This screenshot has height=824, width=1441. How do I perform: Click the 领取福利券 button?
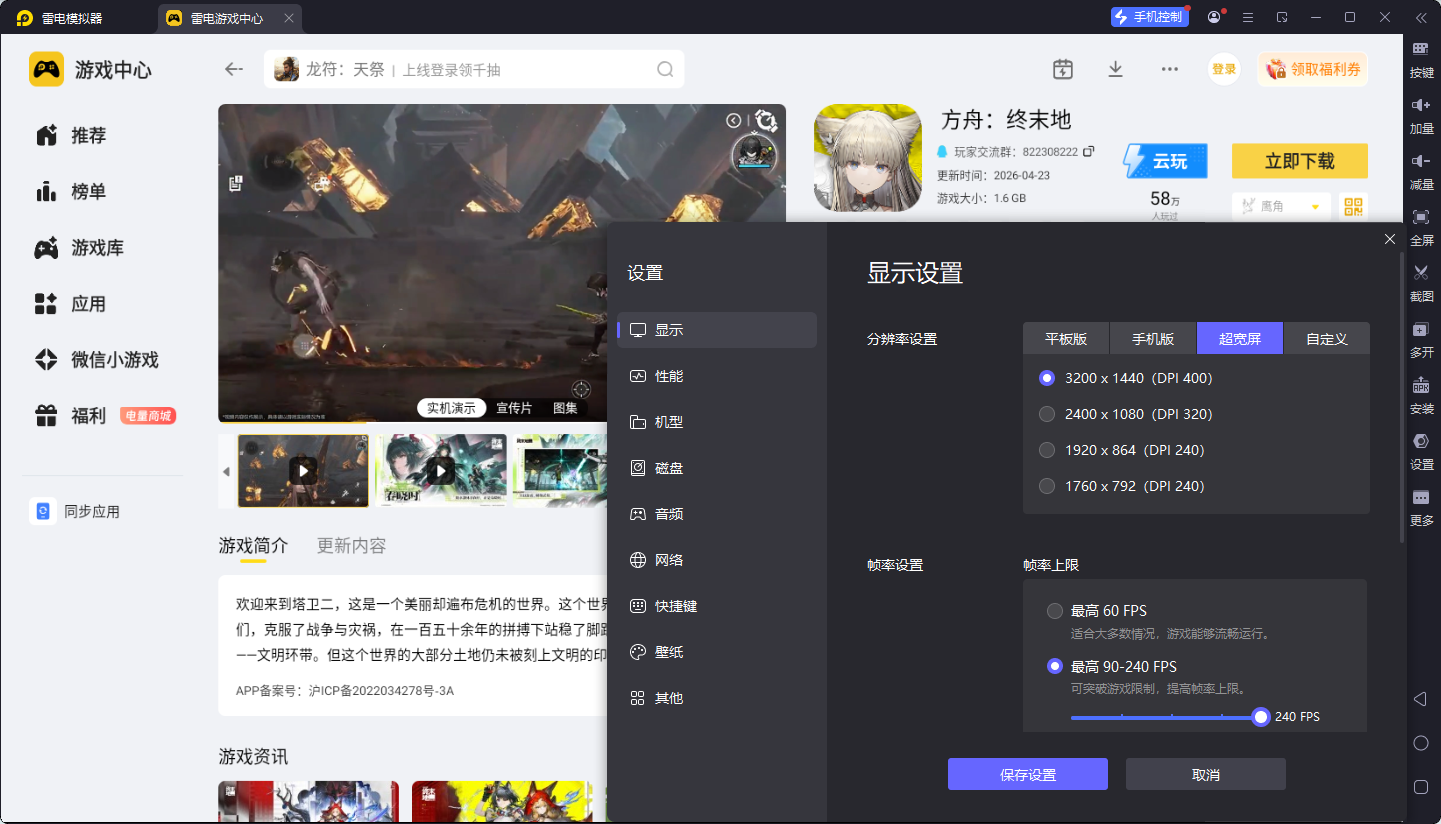[1313, 69]
